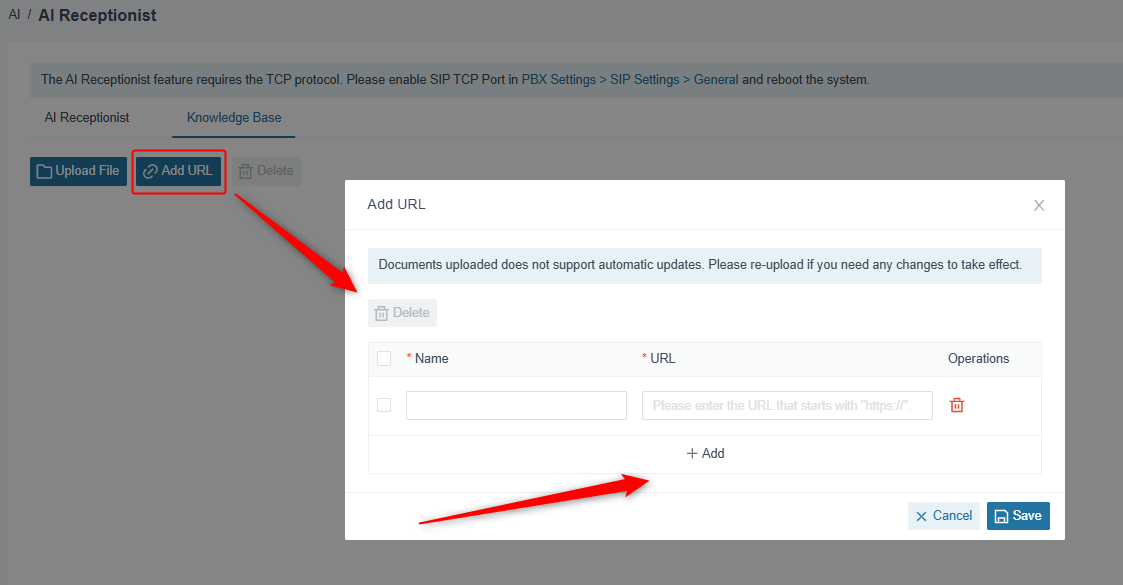Screen dimensions: 1123x585
Task: Click the Delete button inside the dialog
Action: tap(403, 313)
